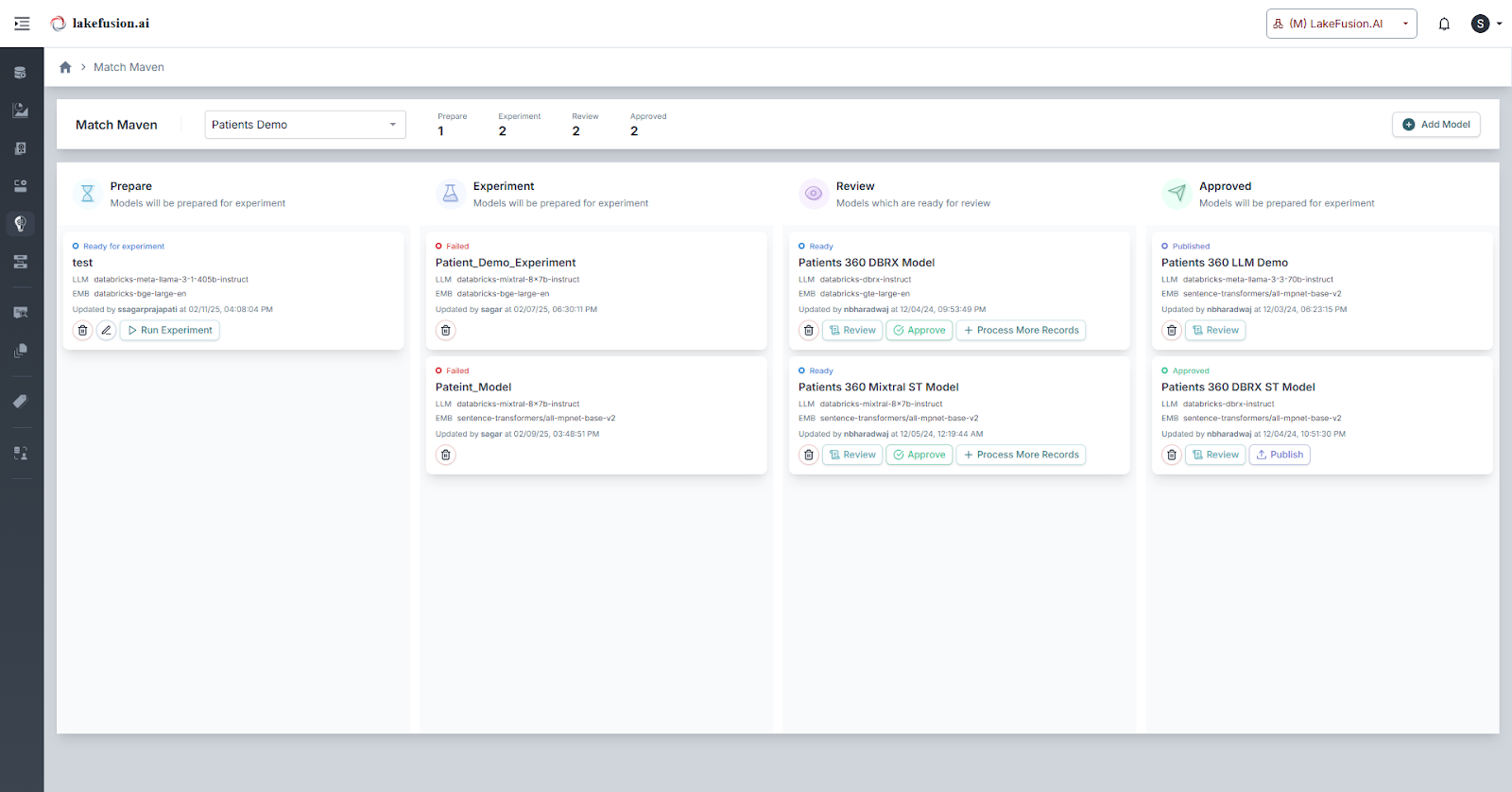Delete the Patients 360 Mixtral ST Model

pyautogui.click(x=809, y=456)
